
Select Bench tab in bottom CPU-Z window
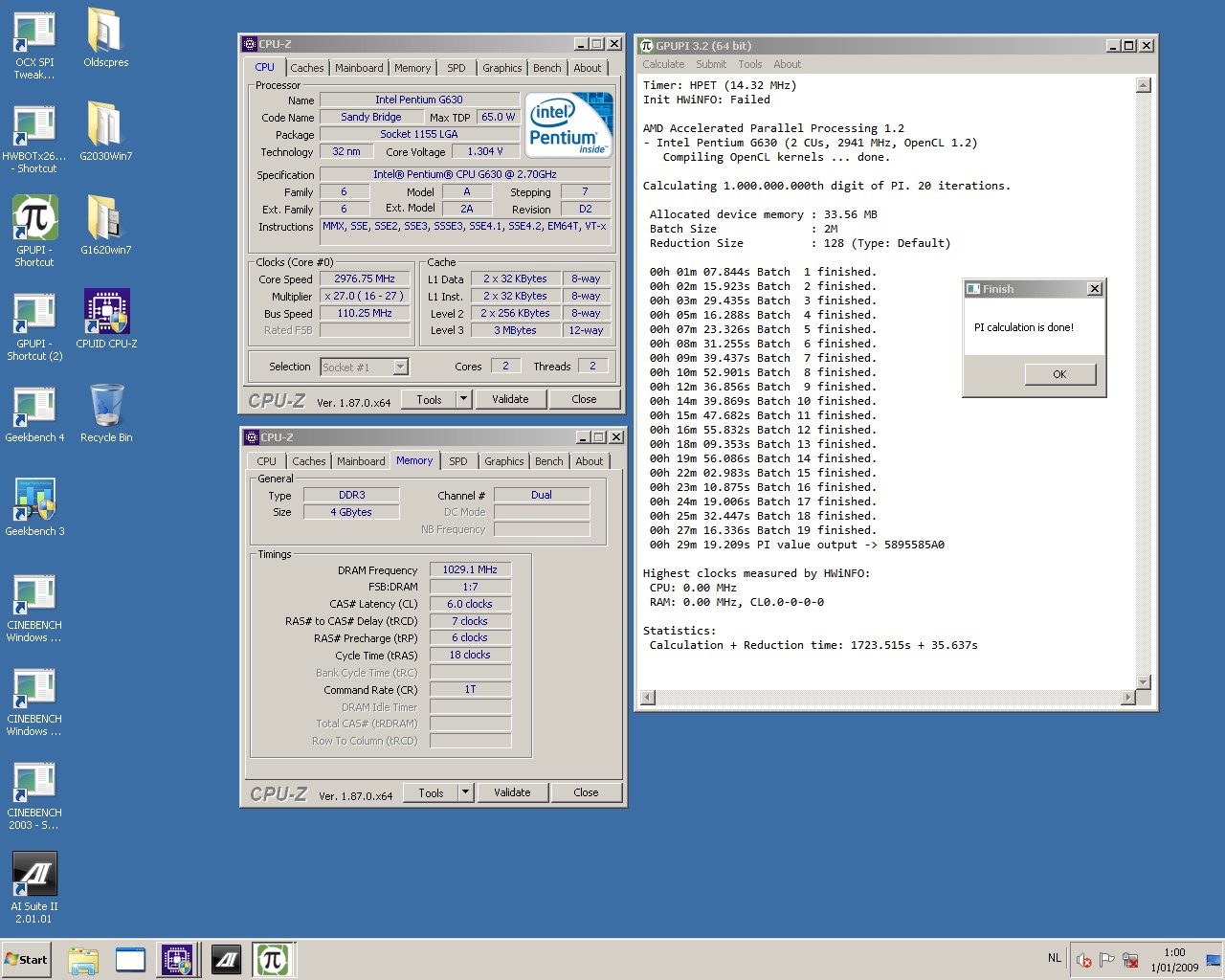[x=549, y=461]
